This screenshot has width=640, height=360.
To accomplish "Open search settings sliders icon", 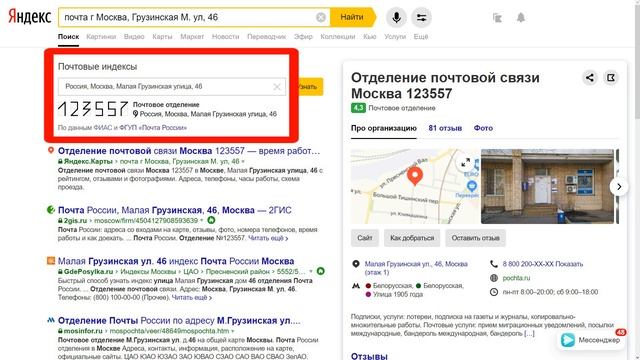I will [x=421, y=18].
